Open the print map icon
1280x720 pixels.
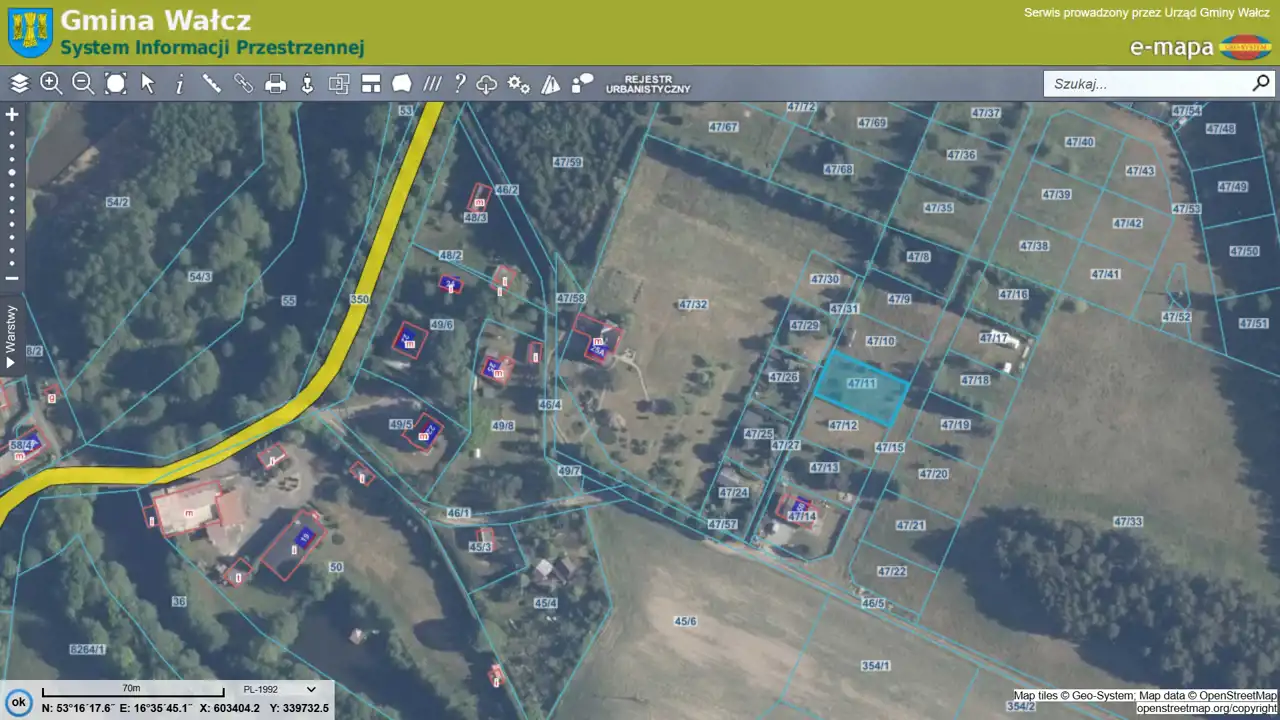[x=276, y=84]
